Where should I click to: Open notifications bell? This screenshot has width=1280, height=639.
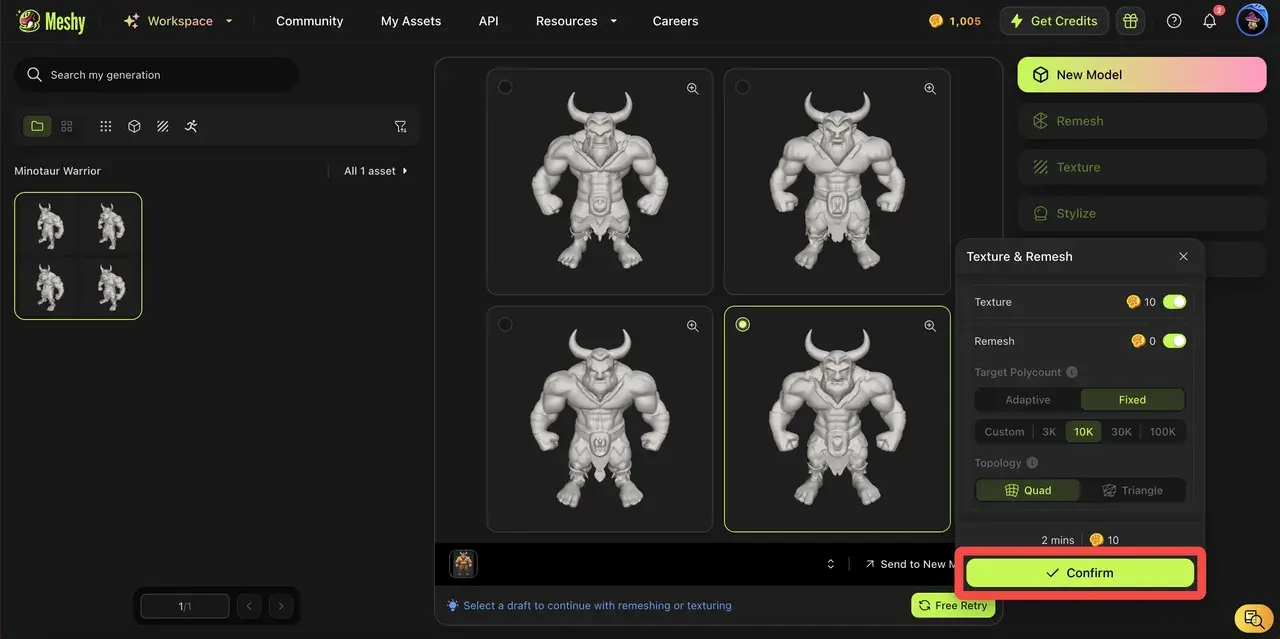pos(1209,21)
